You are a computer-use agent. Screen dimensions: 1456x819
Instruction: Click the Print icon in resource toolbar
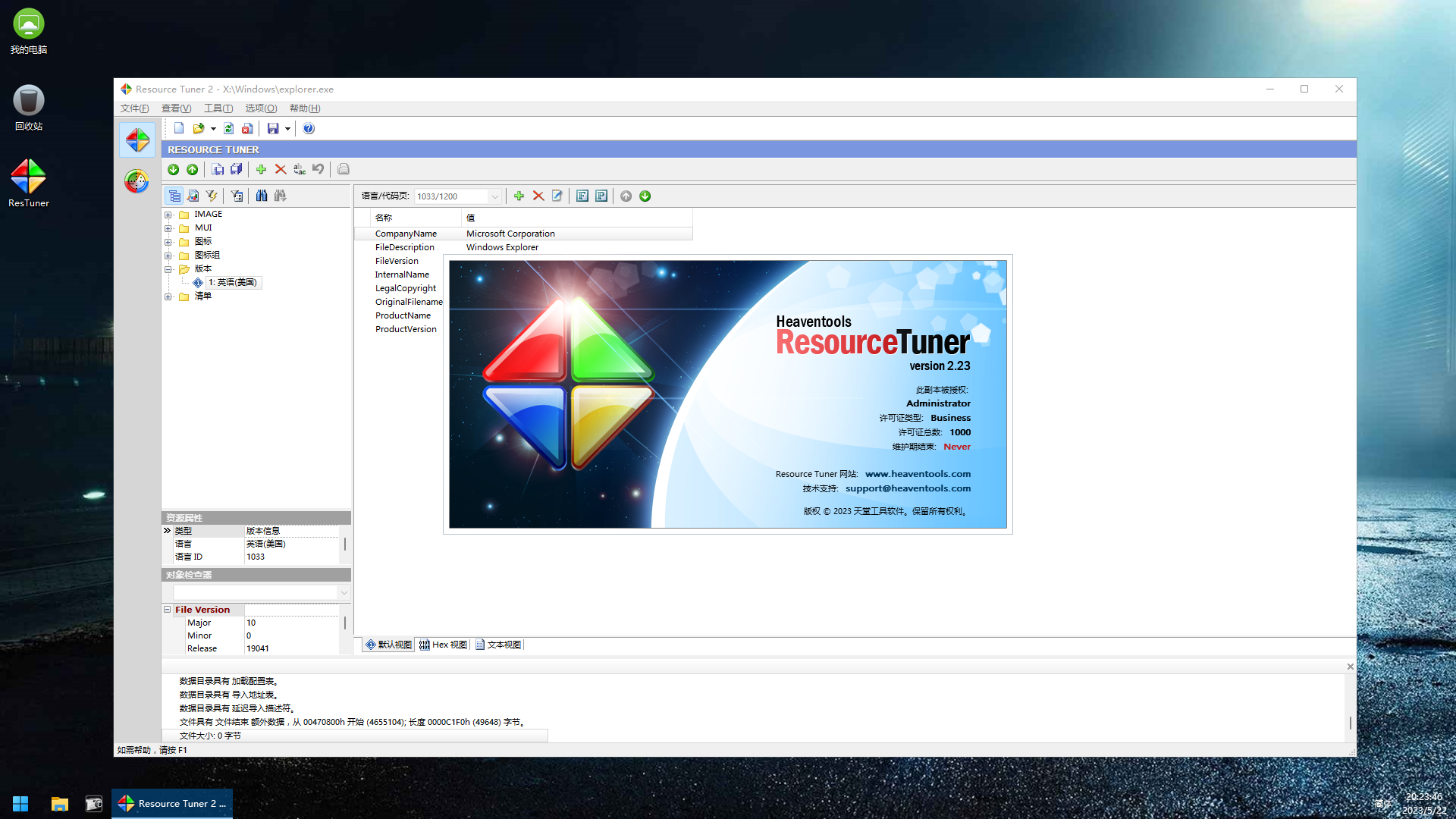[344, 169]
